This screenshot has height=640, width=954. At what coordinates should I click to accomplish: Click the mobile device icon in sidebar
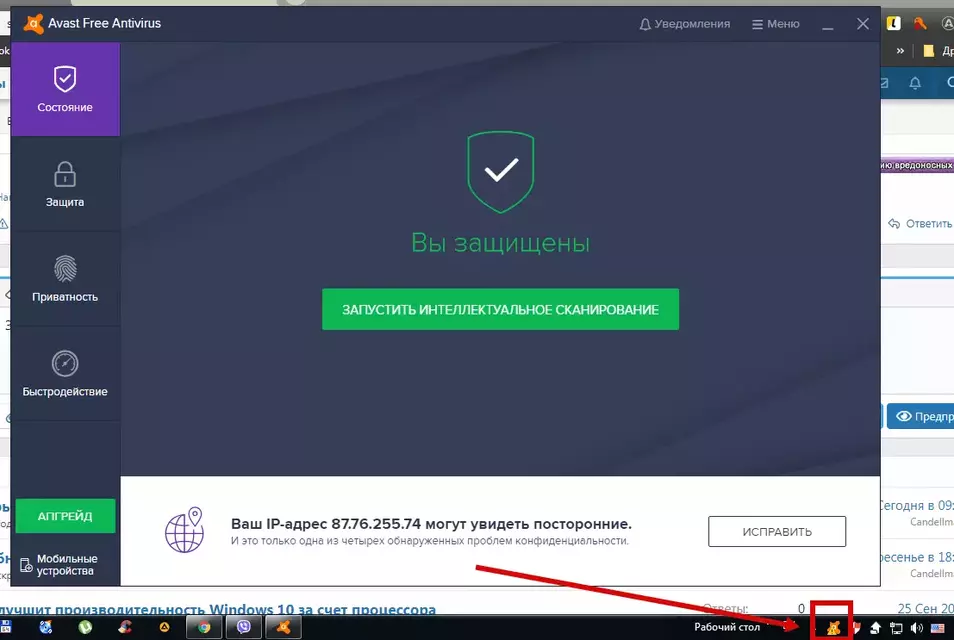pyautogui.click(x=26, y=565)
